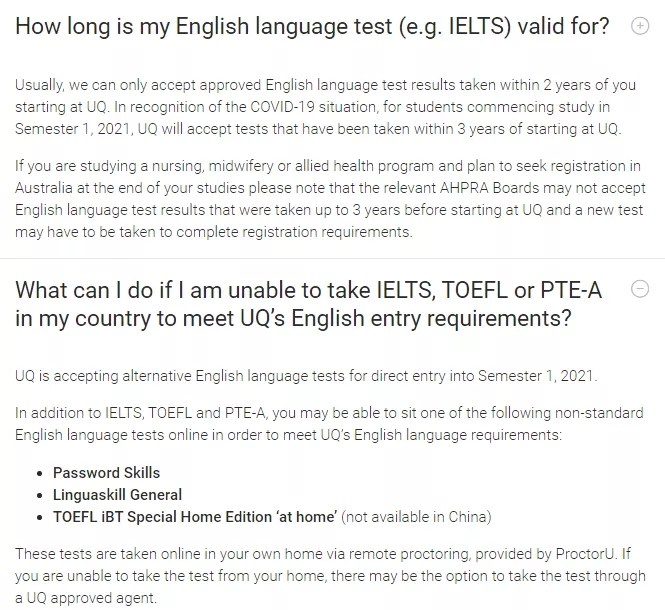Click the paragraph starting 'In addition to IELTS, TOEFL'
The image size is (665, 610).
(330, 424)
